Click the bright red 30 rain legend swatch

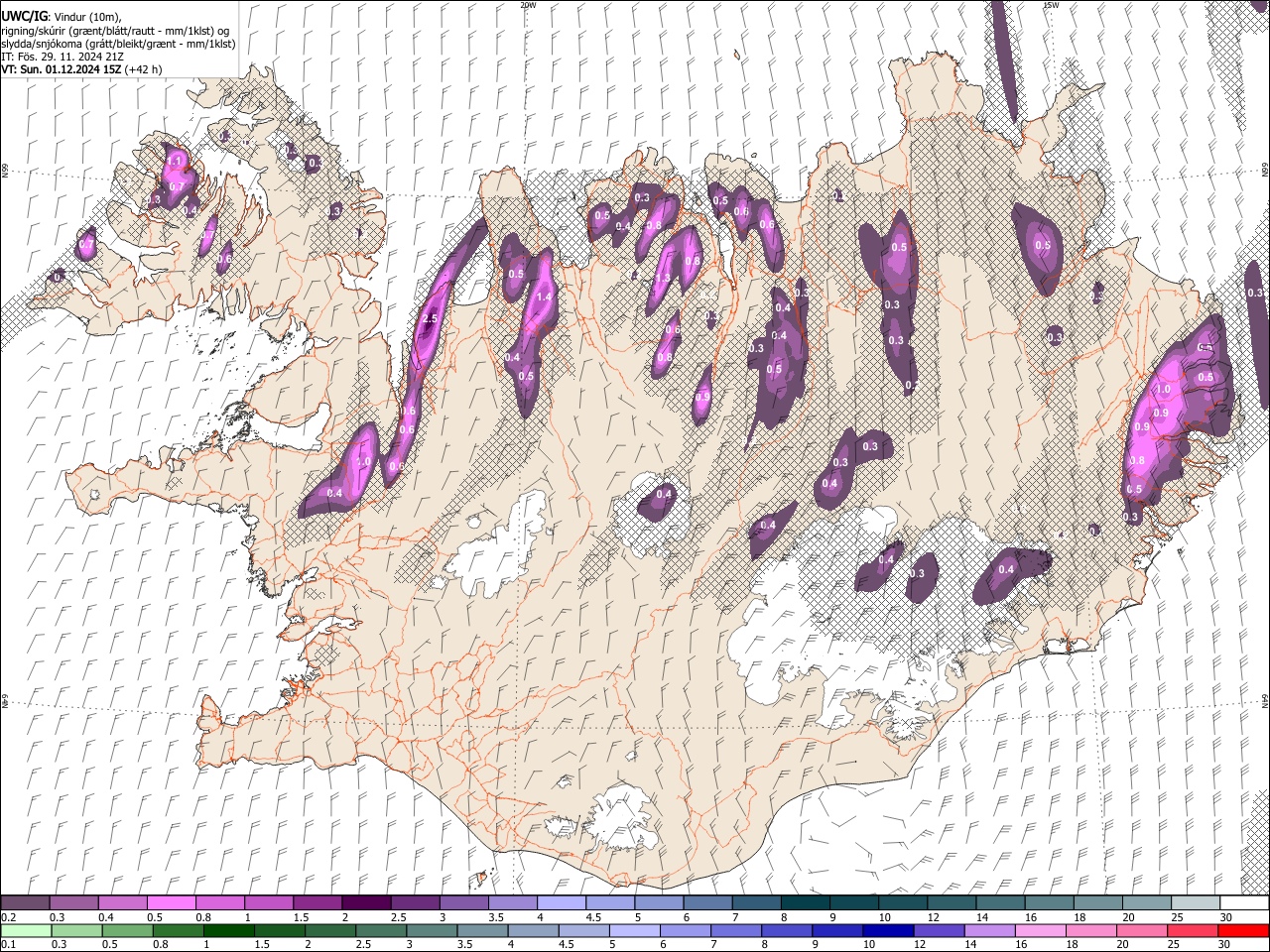[x=1244, y=931]
